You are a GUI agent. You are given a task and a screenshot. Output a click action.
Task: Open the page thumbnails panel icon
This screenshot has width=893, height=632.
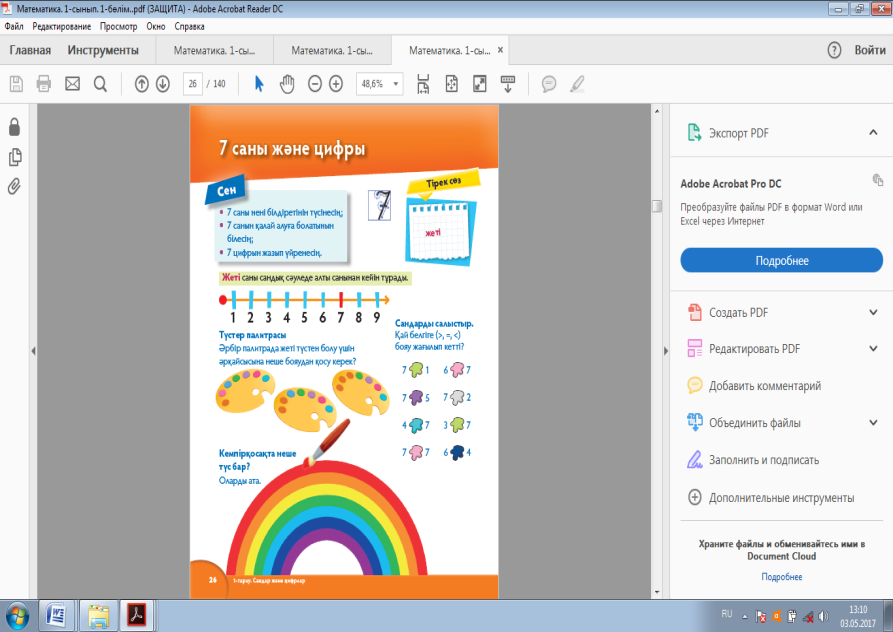[x=15, y=157]
